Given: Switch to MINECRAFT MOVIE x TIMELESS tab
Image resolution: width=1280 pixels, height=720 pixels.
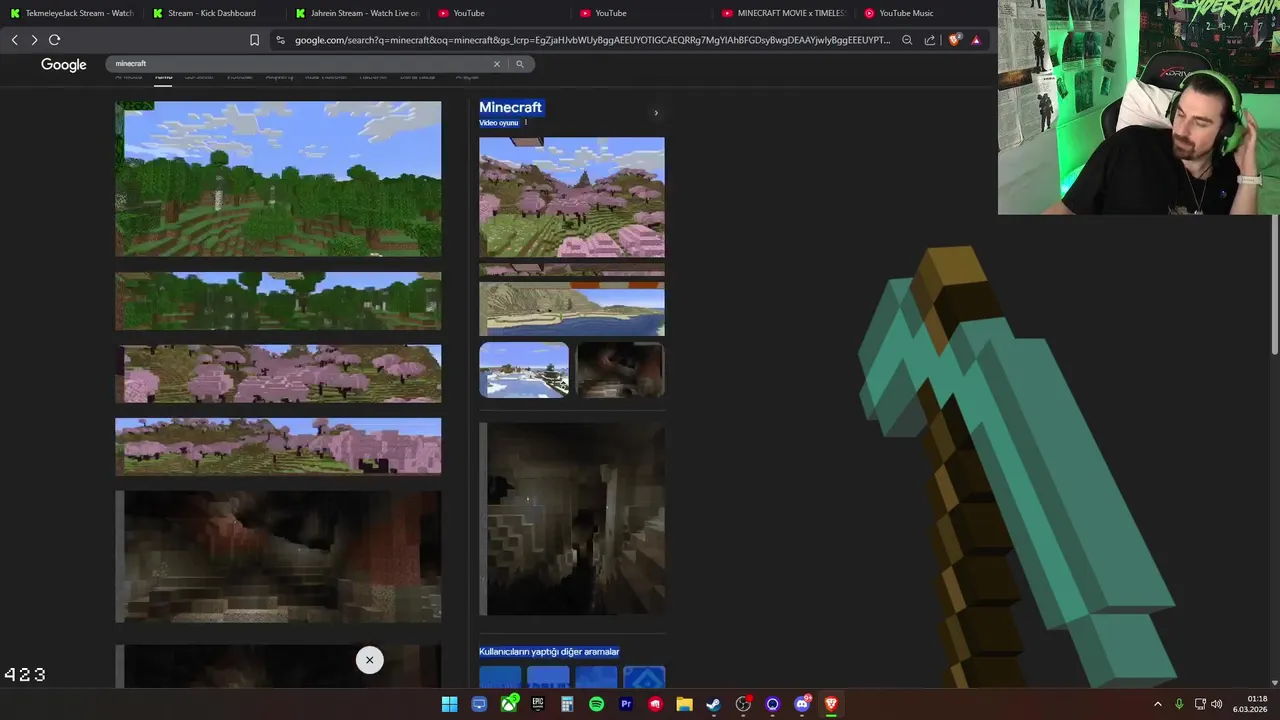Looking at the screenshot, I should click(x=783, y=13).
